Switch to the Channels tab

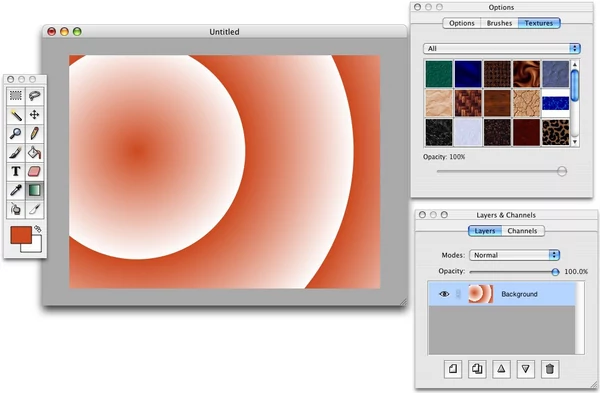[x=522, y=231]
